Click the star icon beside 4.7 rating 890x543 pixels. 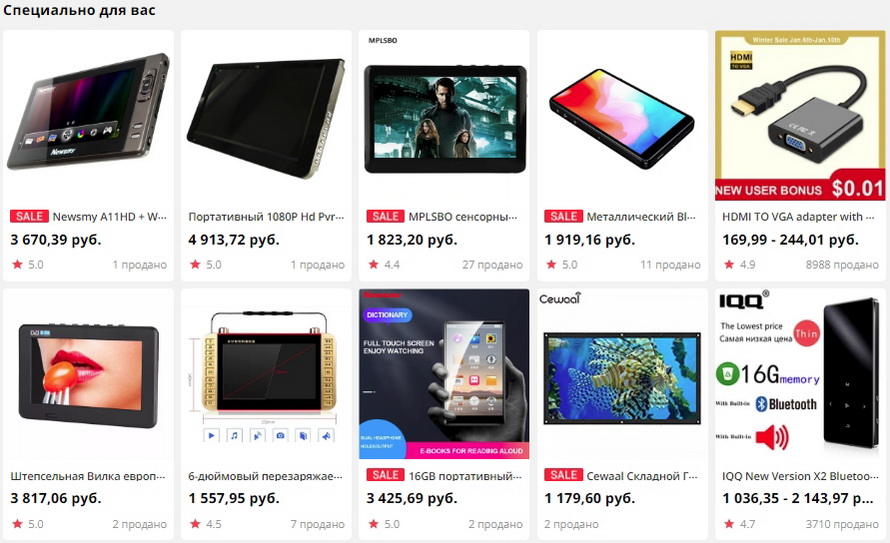729,524
